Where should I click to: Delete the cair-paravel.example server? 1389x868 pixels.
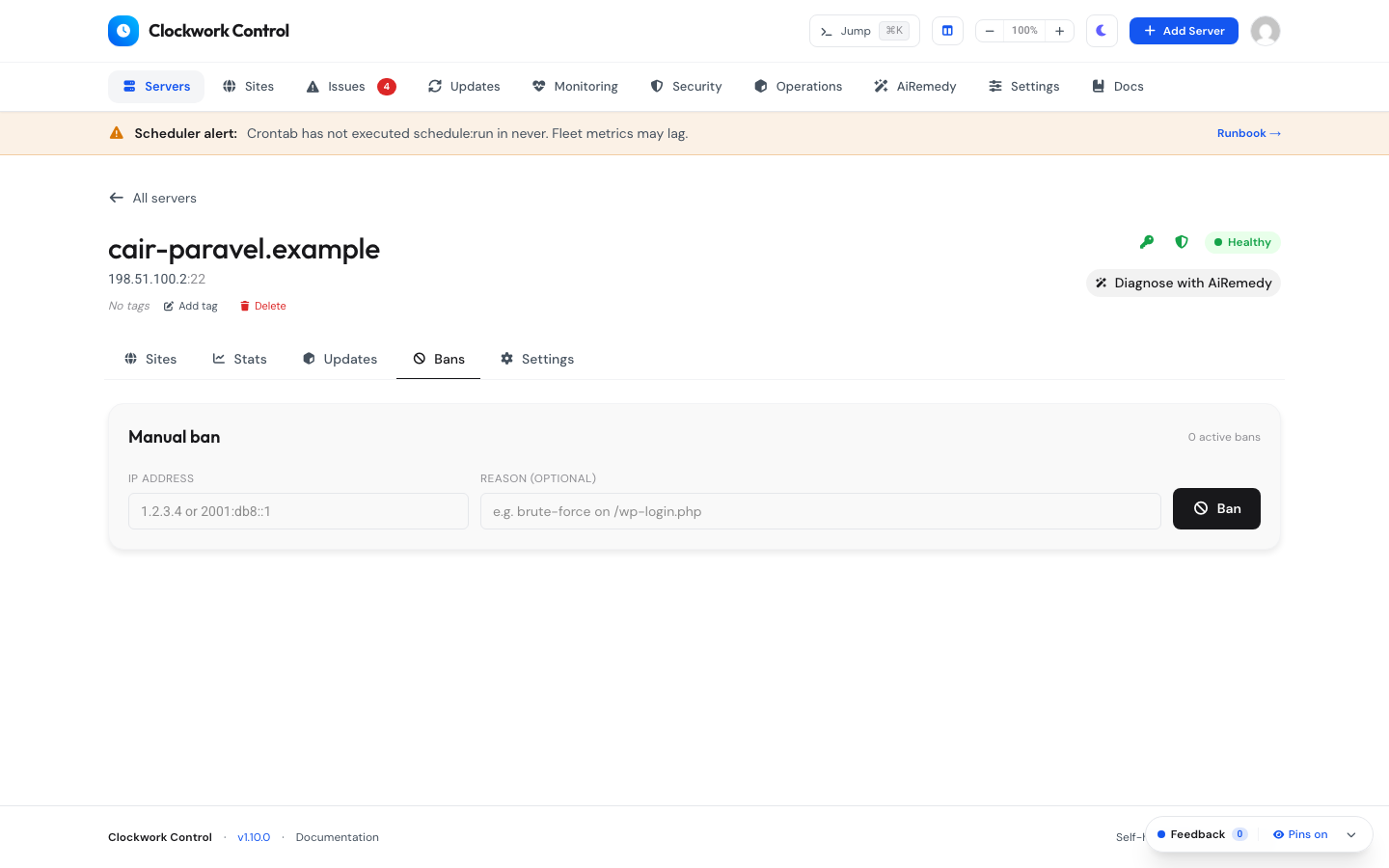(x=263, y=306)
